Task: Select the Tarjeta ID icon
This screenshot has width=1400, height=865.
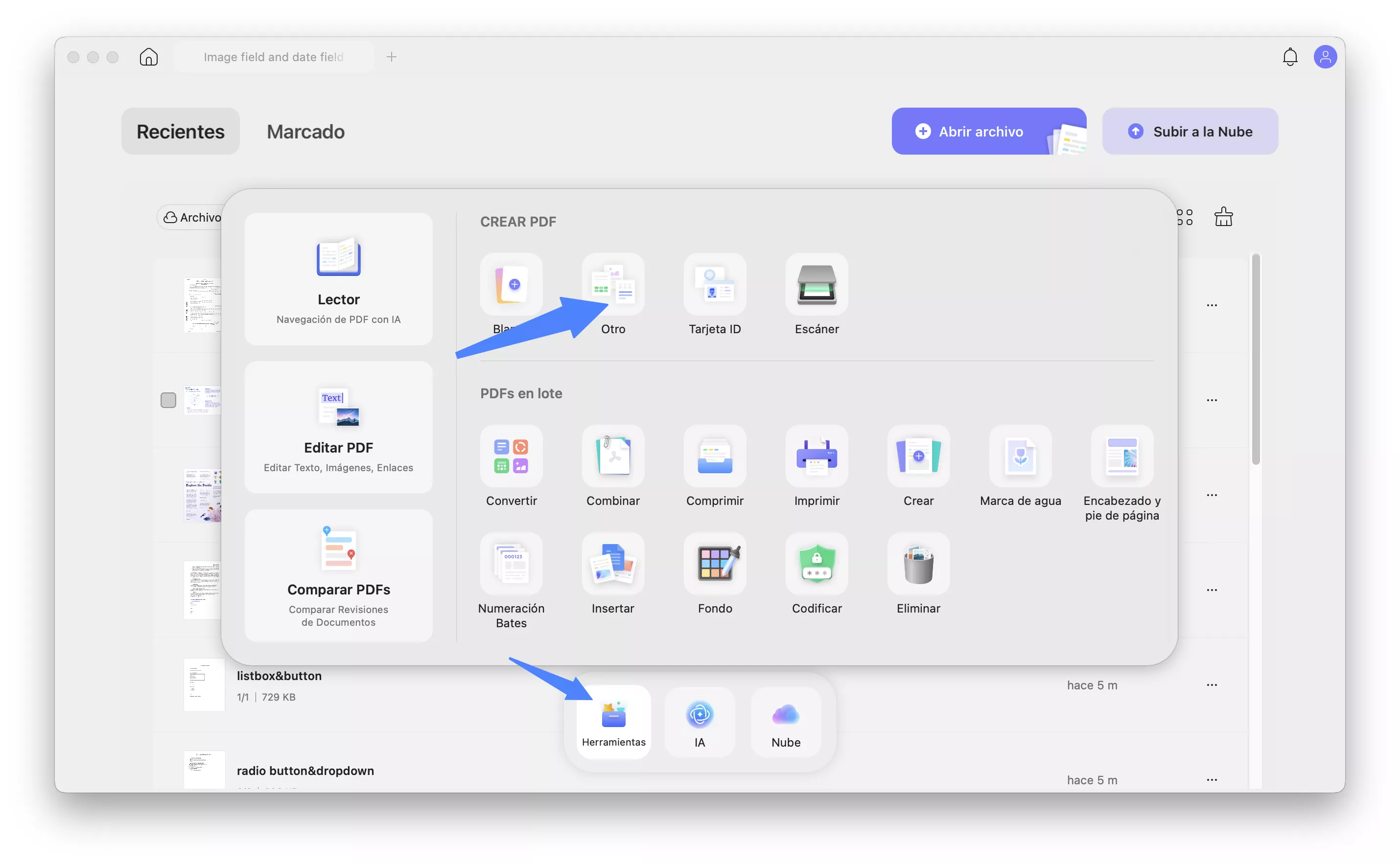Action: point(714,284)
